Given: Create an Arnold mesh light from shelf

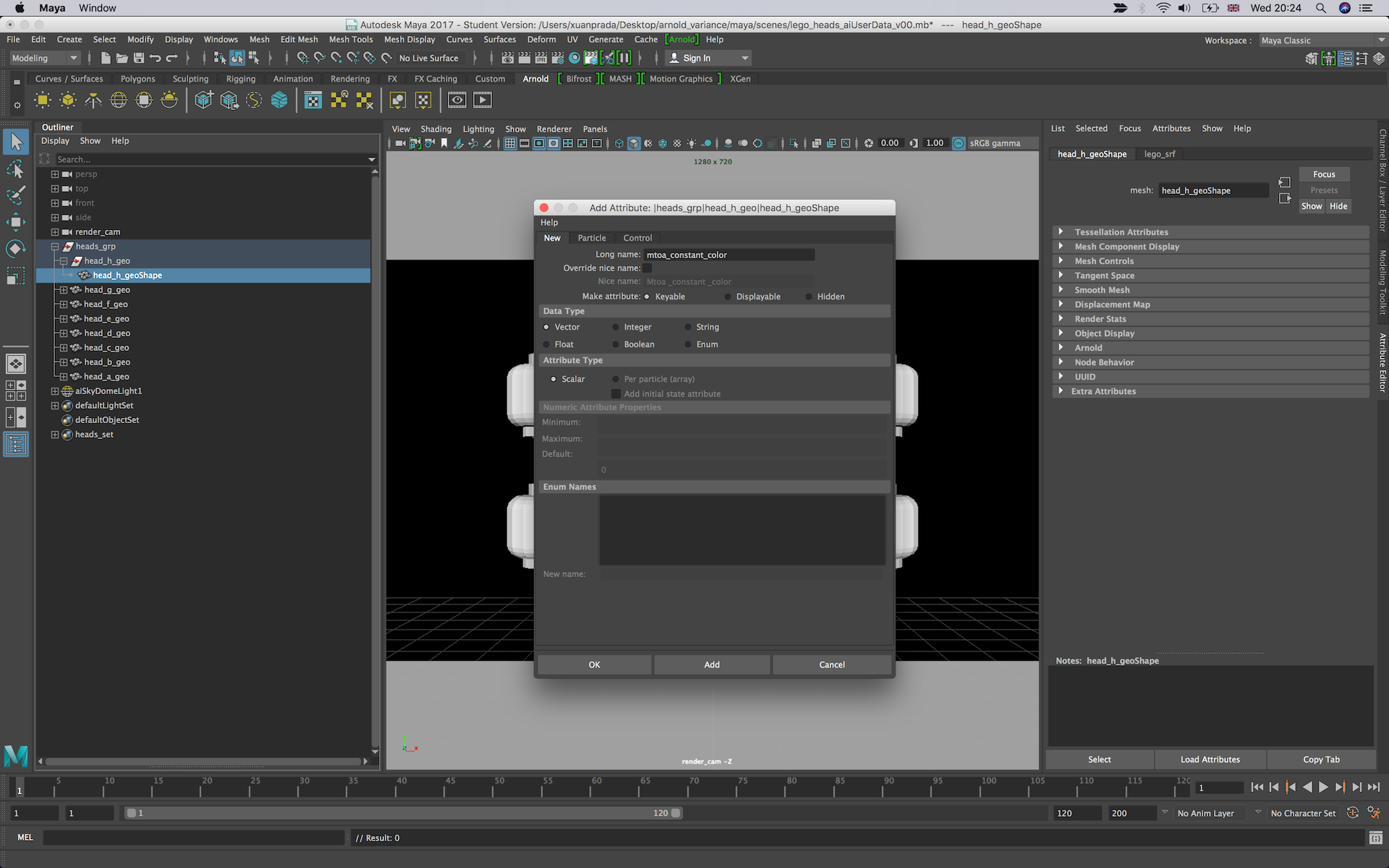Looking at the screenshot, I should coord(68,101).
